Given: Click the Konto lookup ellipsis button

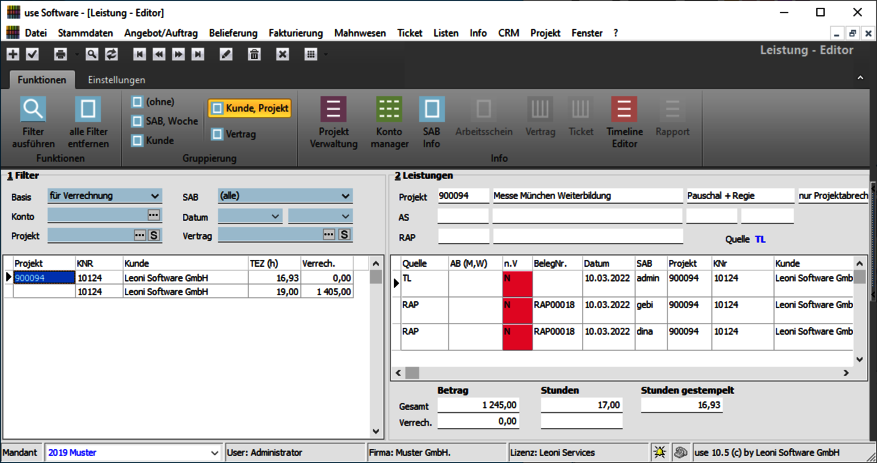Looking at the screenshot, I should click(x=153, y=216).
